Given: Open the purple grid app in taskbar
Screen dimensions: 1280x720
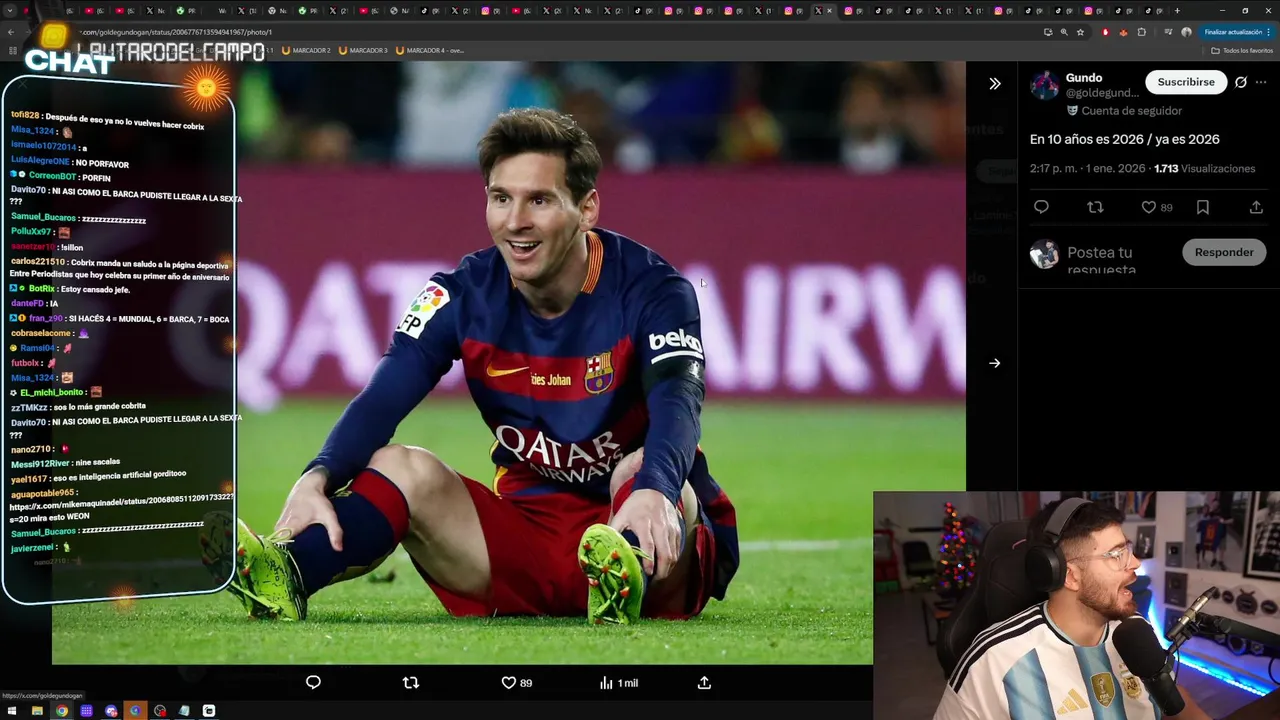Looking at the screenshot, I should tap(86, 711).
